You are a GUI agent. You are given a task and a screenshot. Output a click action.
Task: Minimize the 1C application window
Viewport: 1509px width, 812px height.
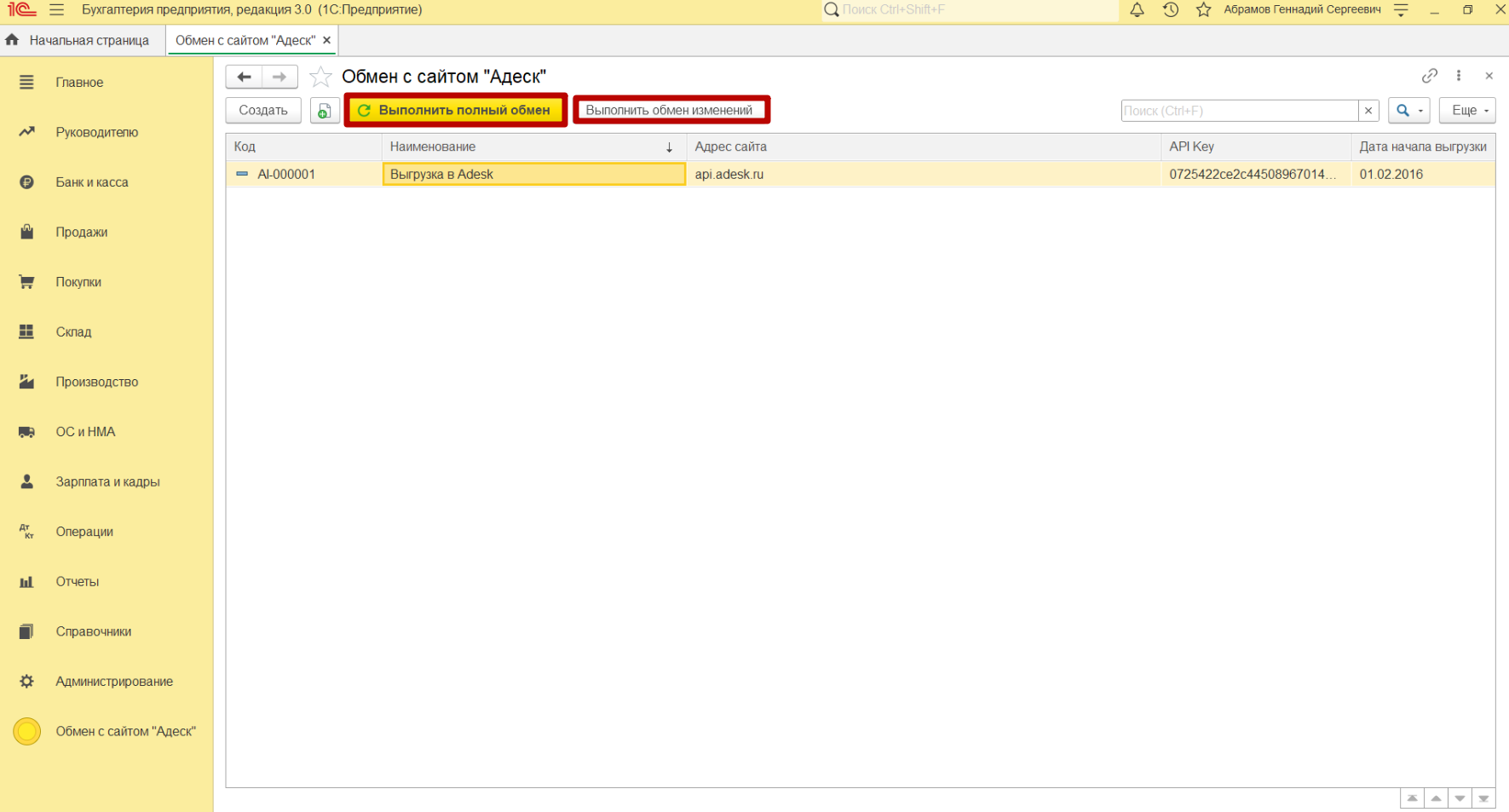coord(1435,10)
